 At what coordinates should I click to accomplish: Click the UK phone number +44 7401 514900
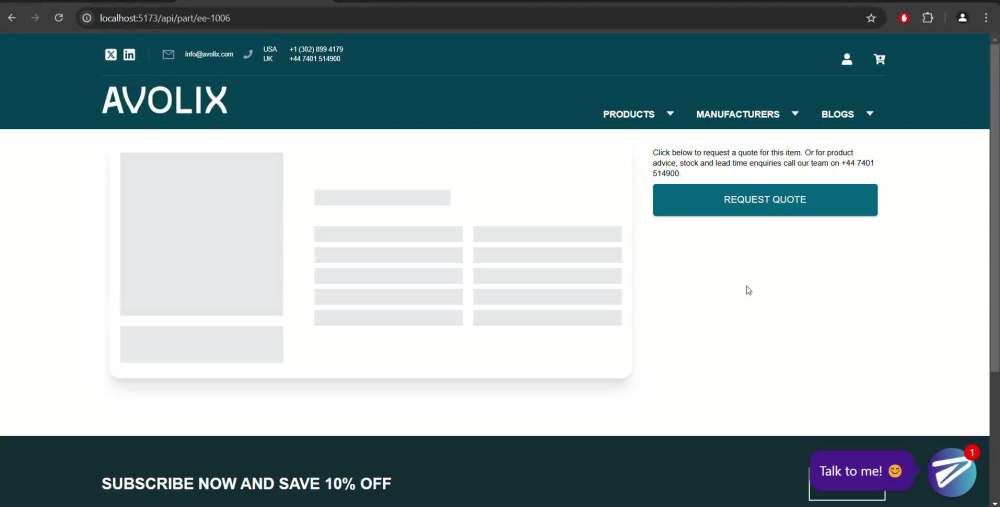[315, 59]
